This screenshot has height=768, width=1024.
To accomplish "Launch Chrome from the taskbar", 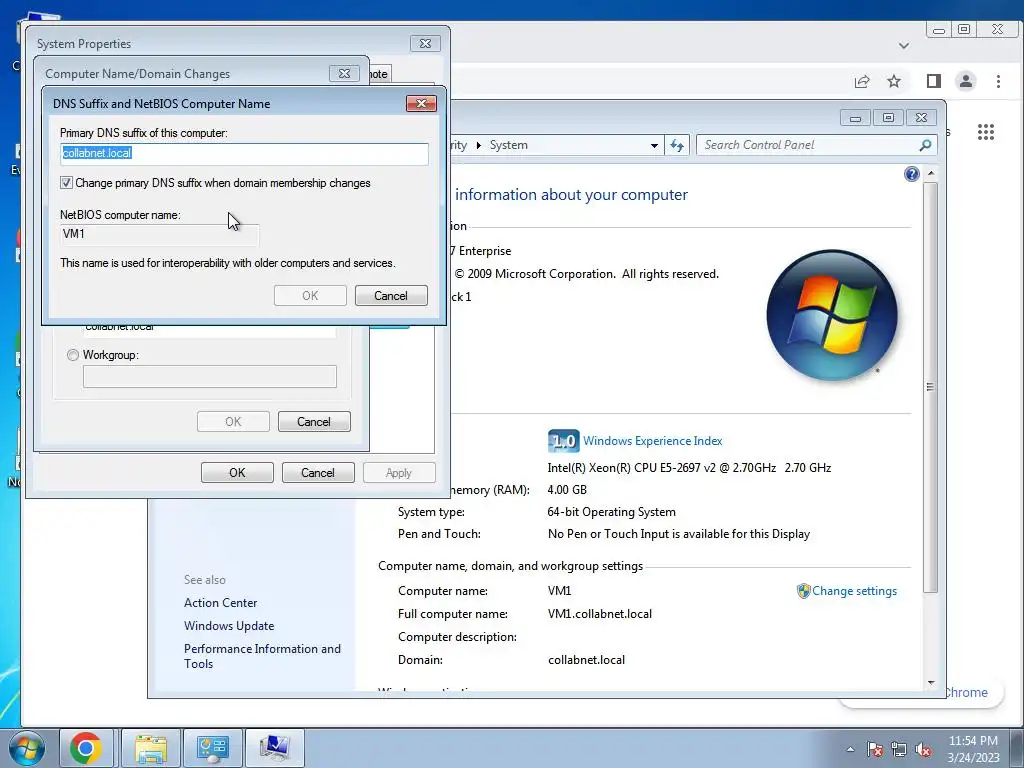I will coord(86,748).
